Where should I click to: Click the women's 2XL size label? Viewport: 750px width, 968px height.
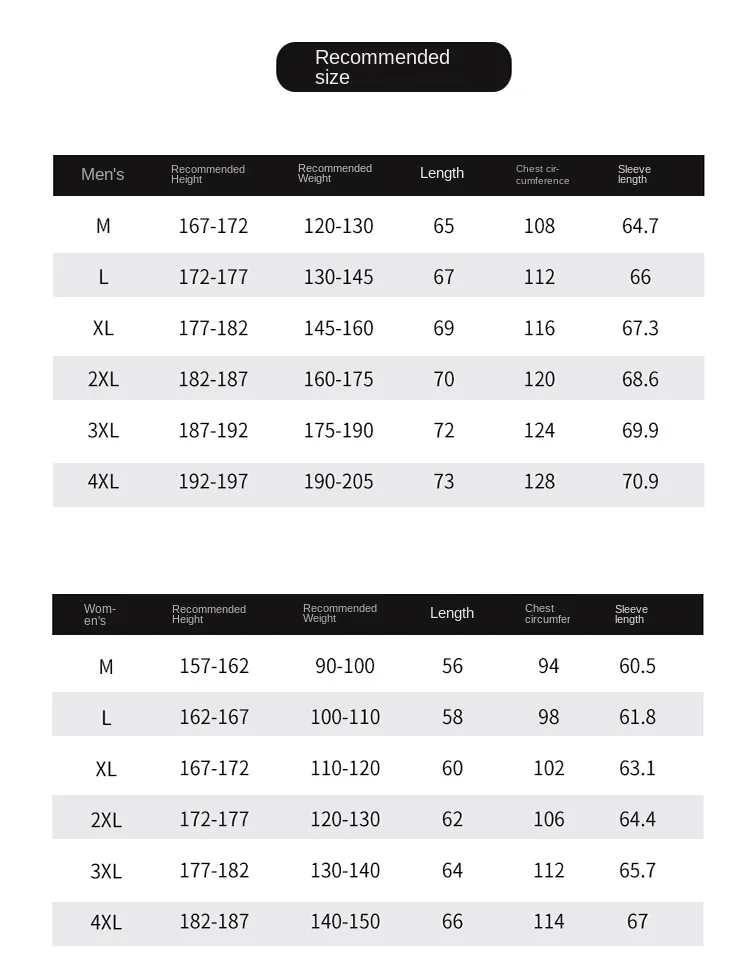click(x=106, y=820)
